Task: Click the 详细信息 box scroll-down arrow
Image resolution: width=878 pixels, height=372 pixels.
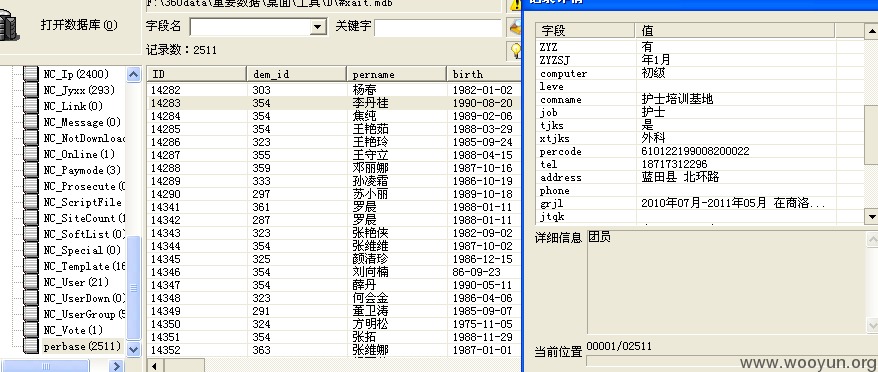Action: coord(872,326)
